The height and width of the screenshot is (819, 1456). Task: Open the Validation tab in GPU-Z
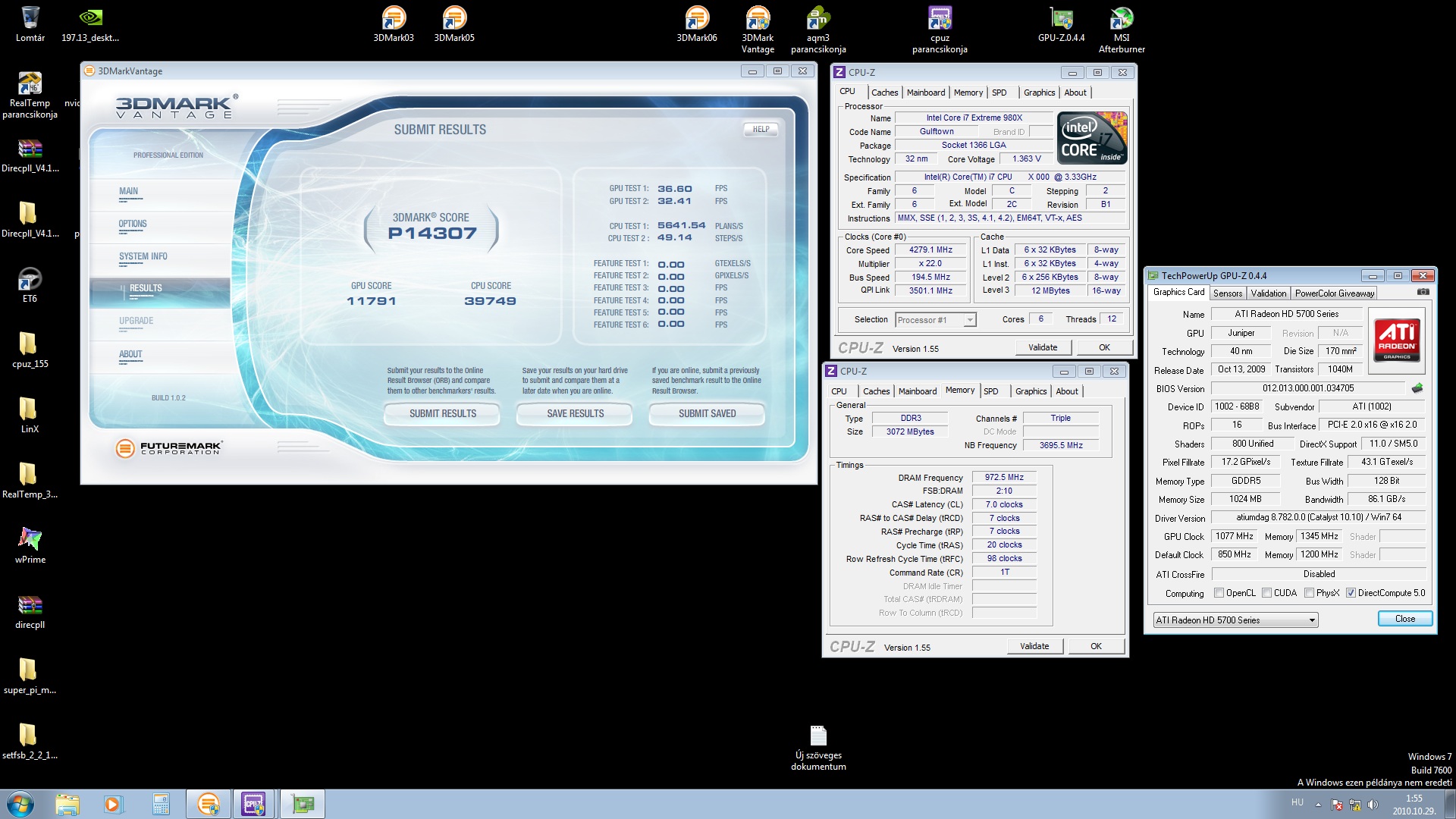[x=1268, y=293]
